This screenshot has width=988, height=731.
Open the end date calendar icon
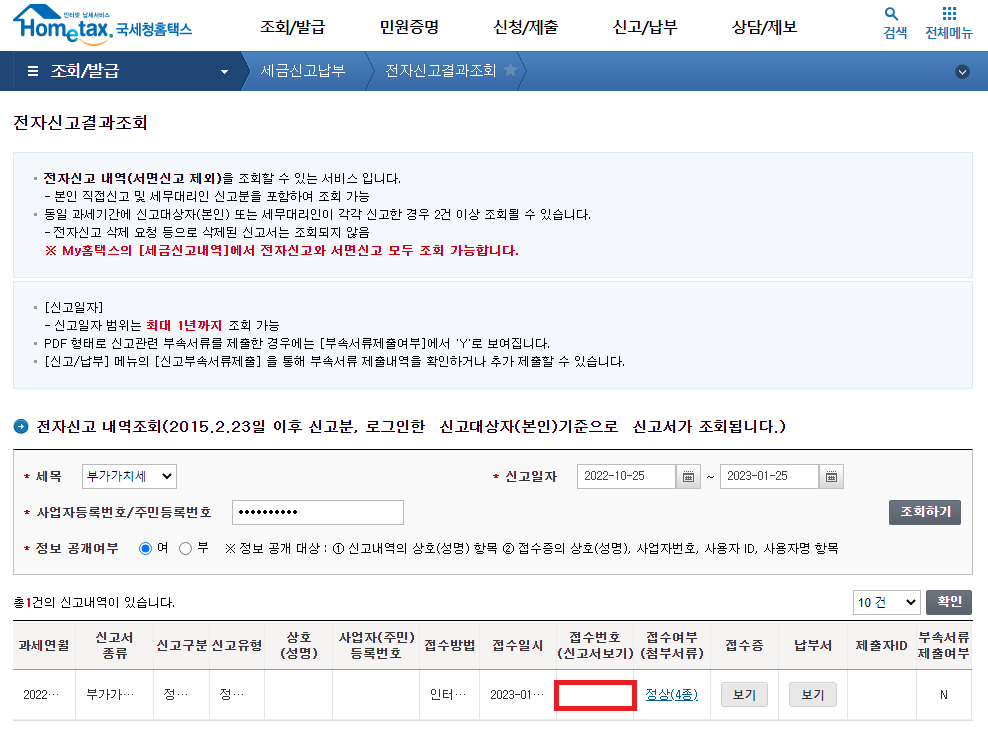click(x=831, y=476)
